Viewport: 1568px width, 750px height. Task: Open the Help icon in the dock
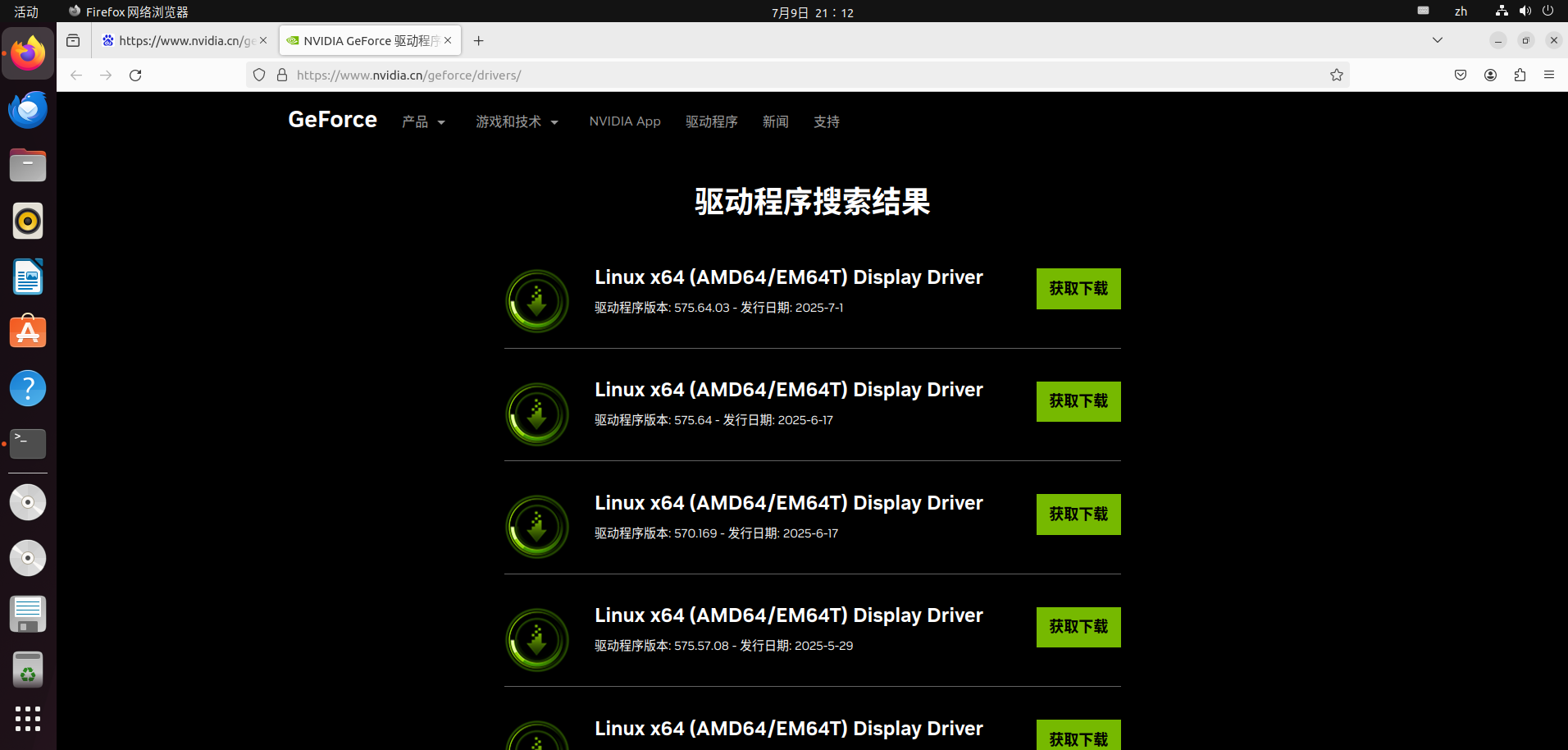[28, 388]
